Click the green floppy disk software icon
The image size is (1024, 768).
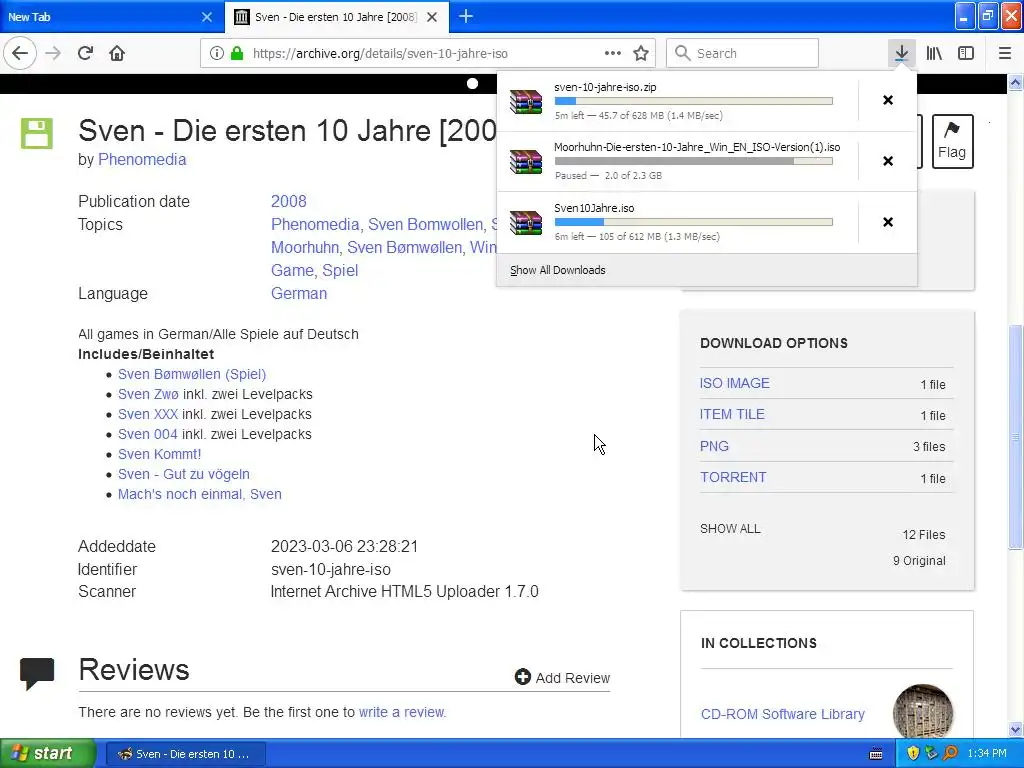(37, 133)
